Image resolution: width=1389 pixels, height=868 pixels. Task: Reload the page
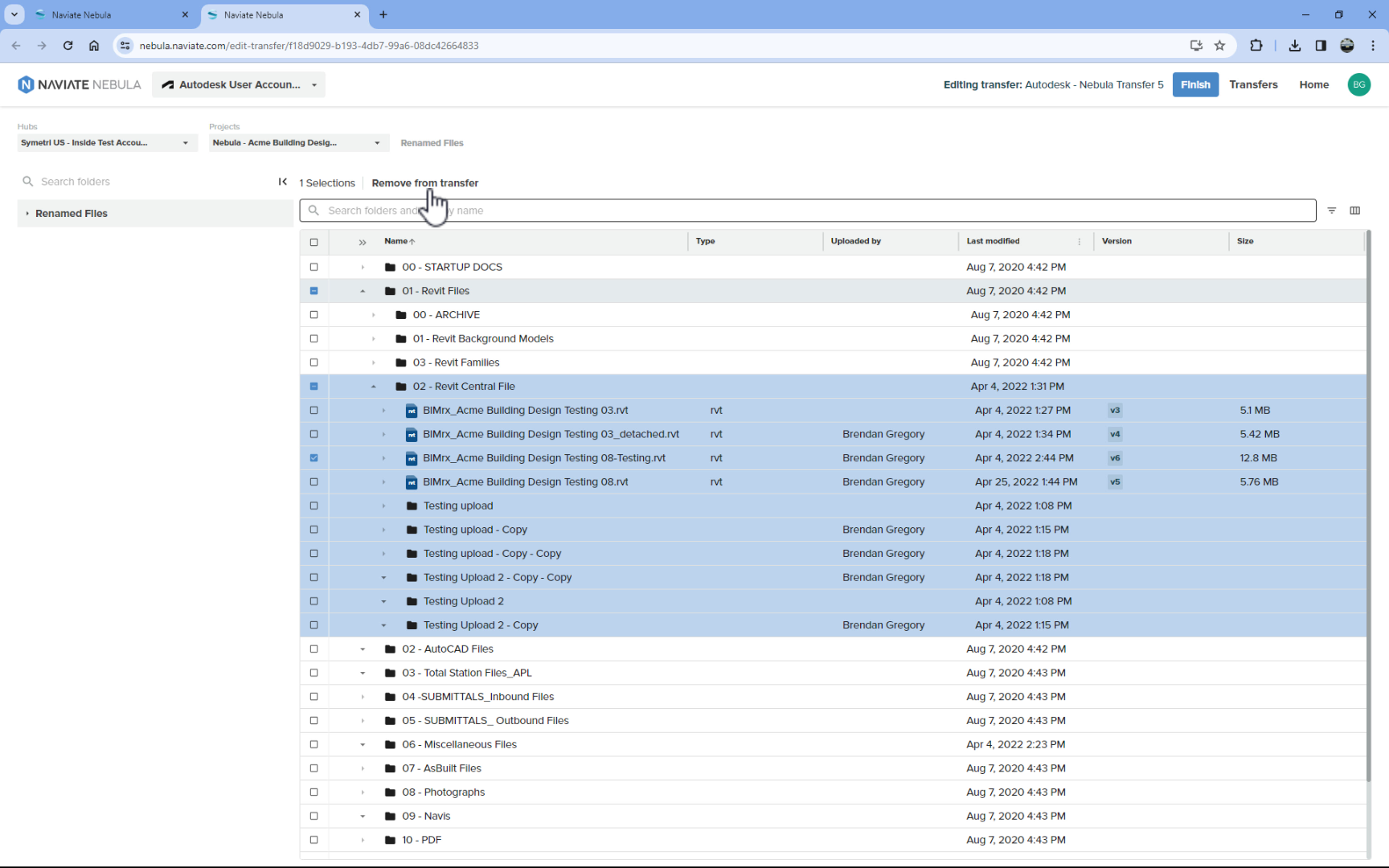point(68,46)
